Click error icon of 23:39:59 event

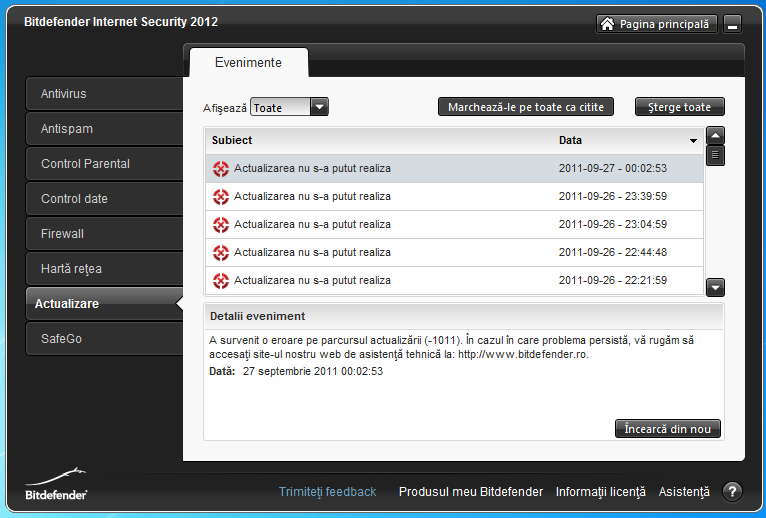221,197
